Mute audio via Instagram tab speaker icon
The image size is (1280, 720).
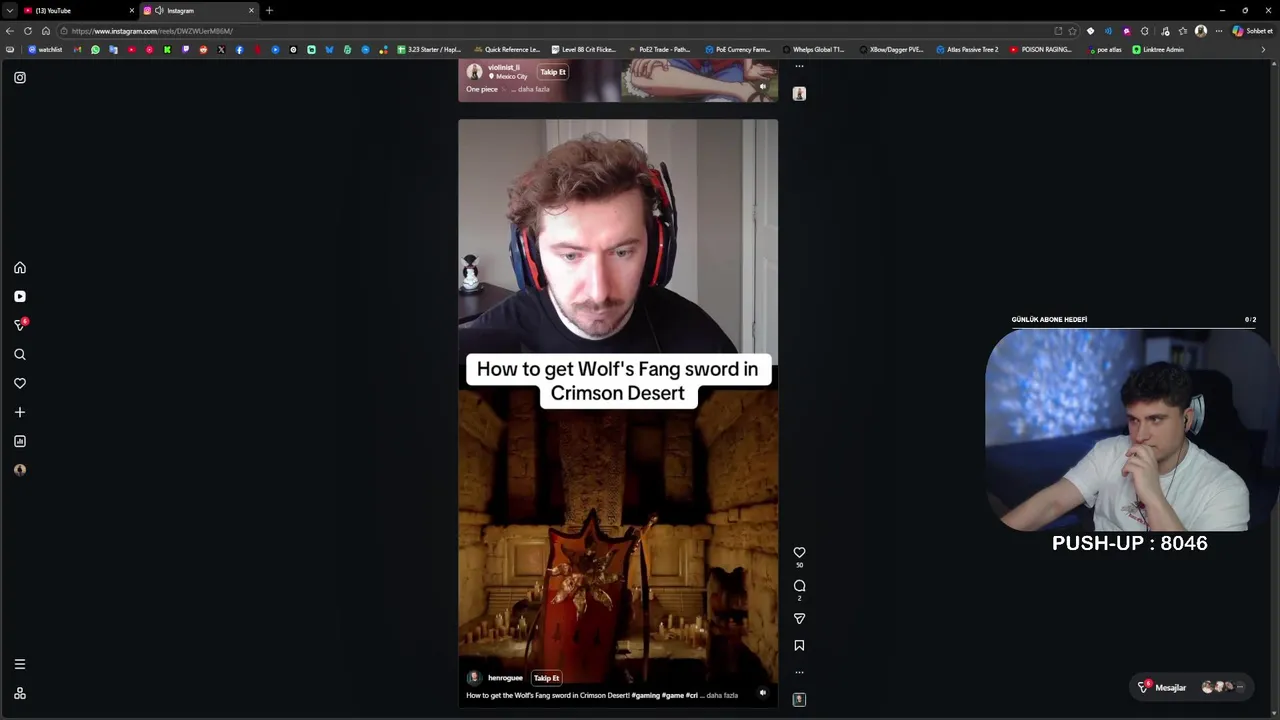159,11
